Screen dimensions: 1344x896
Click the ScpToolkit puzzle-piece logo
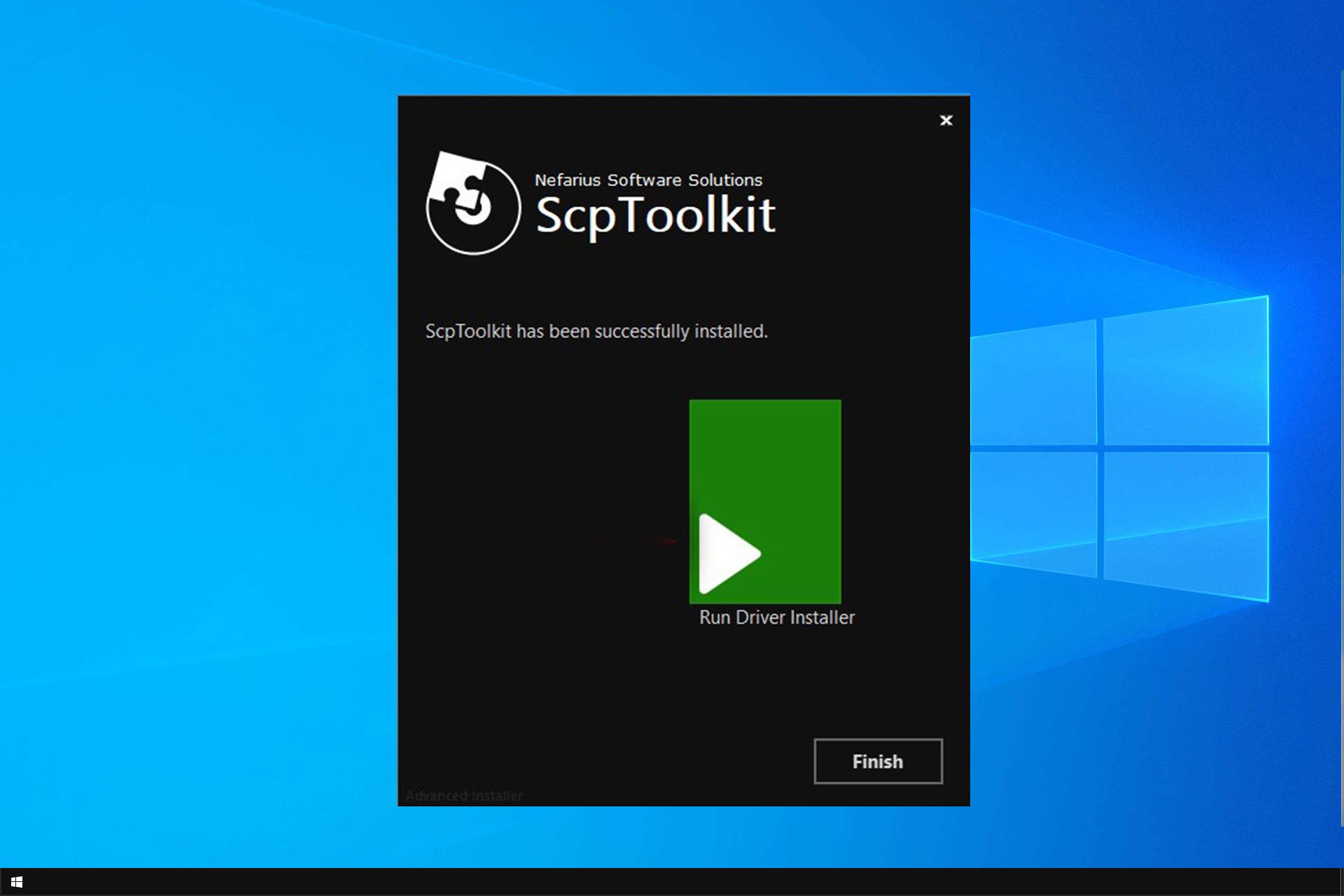tap(473, 203)
